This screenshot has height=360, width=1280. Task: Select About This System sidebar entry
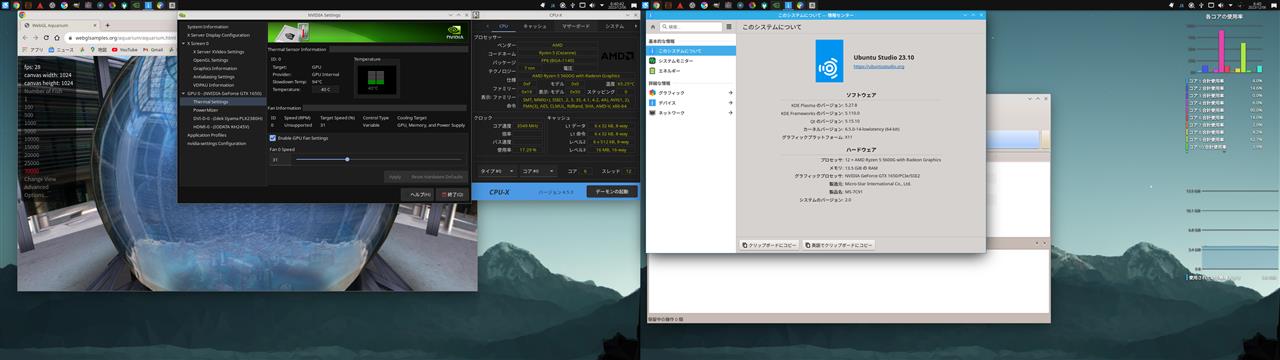pos(691,50)
